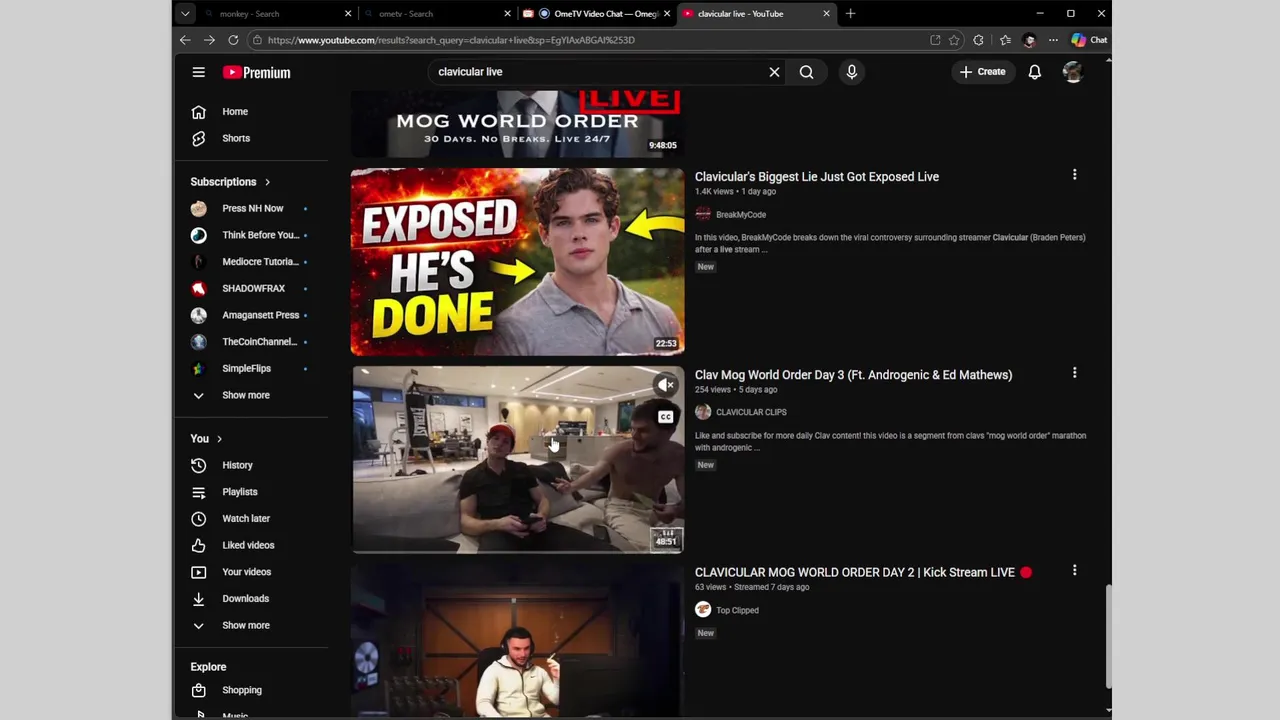Image resolution: width=1280 pixels, height=720 pixels.
Task: Open options menu for Clavicular's Biggest Lie video
Action: point(1075,175)
